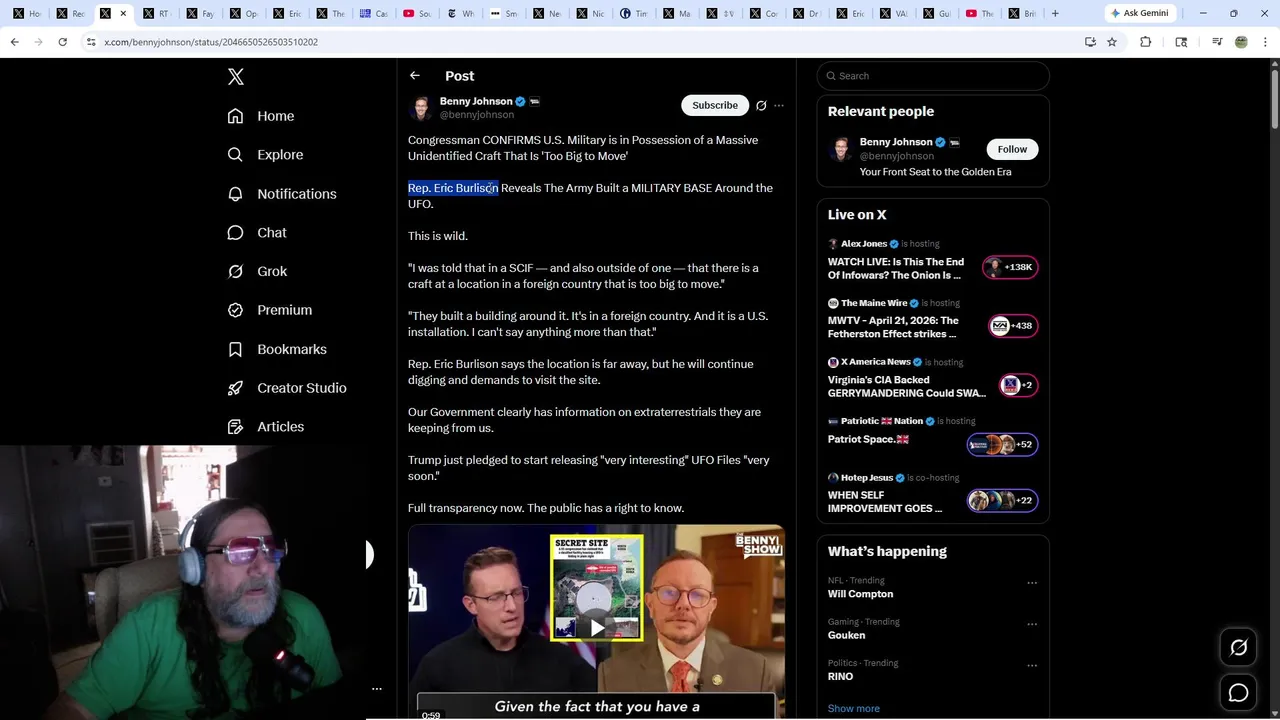The image size is (1280, 720).
Task: Open the Premium badge icon
Action: pos(235,310)
